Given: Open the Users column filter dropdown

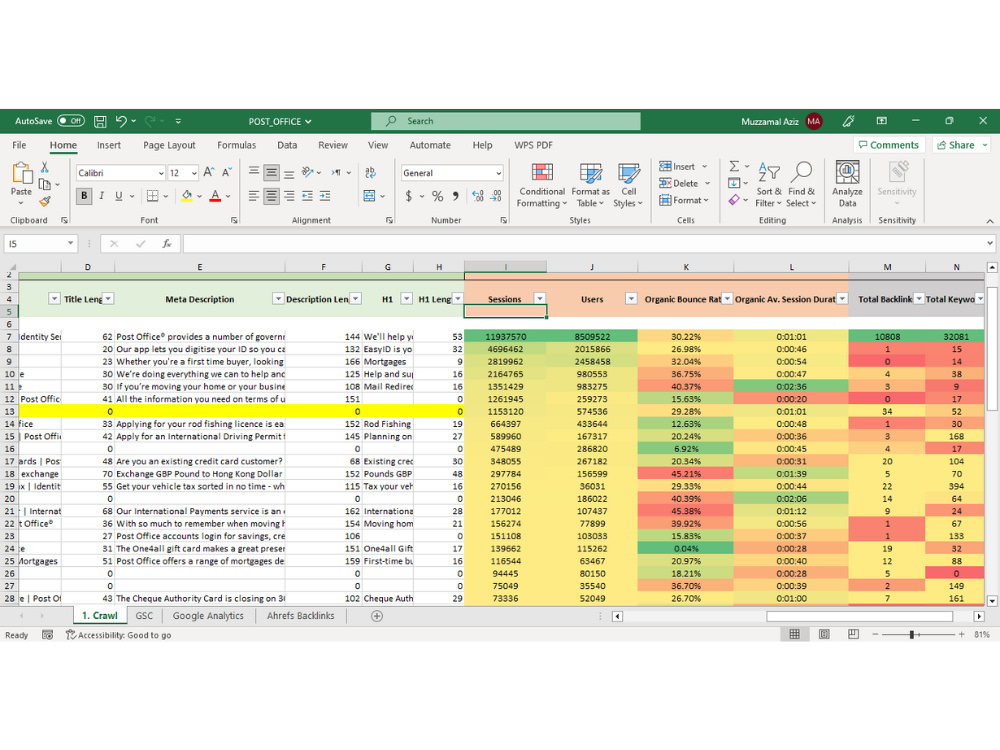Looking at the screenshot, I should [x=631, y=298].
